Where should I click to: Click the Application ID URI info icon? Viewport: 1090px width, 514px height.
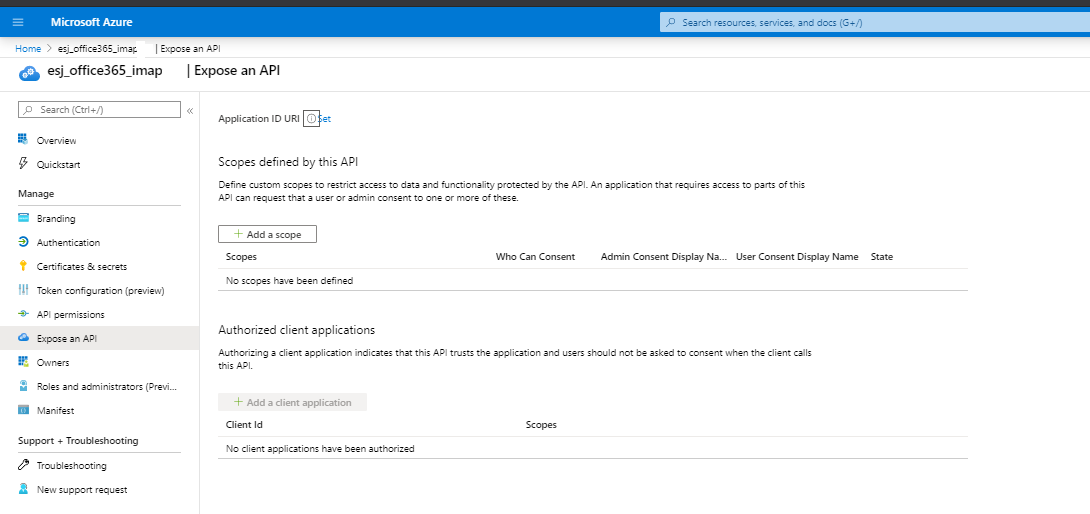(311, 118)
